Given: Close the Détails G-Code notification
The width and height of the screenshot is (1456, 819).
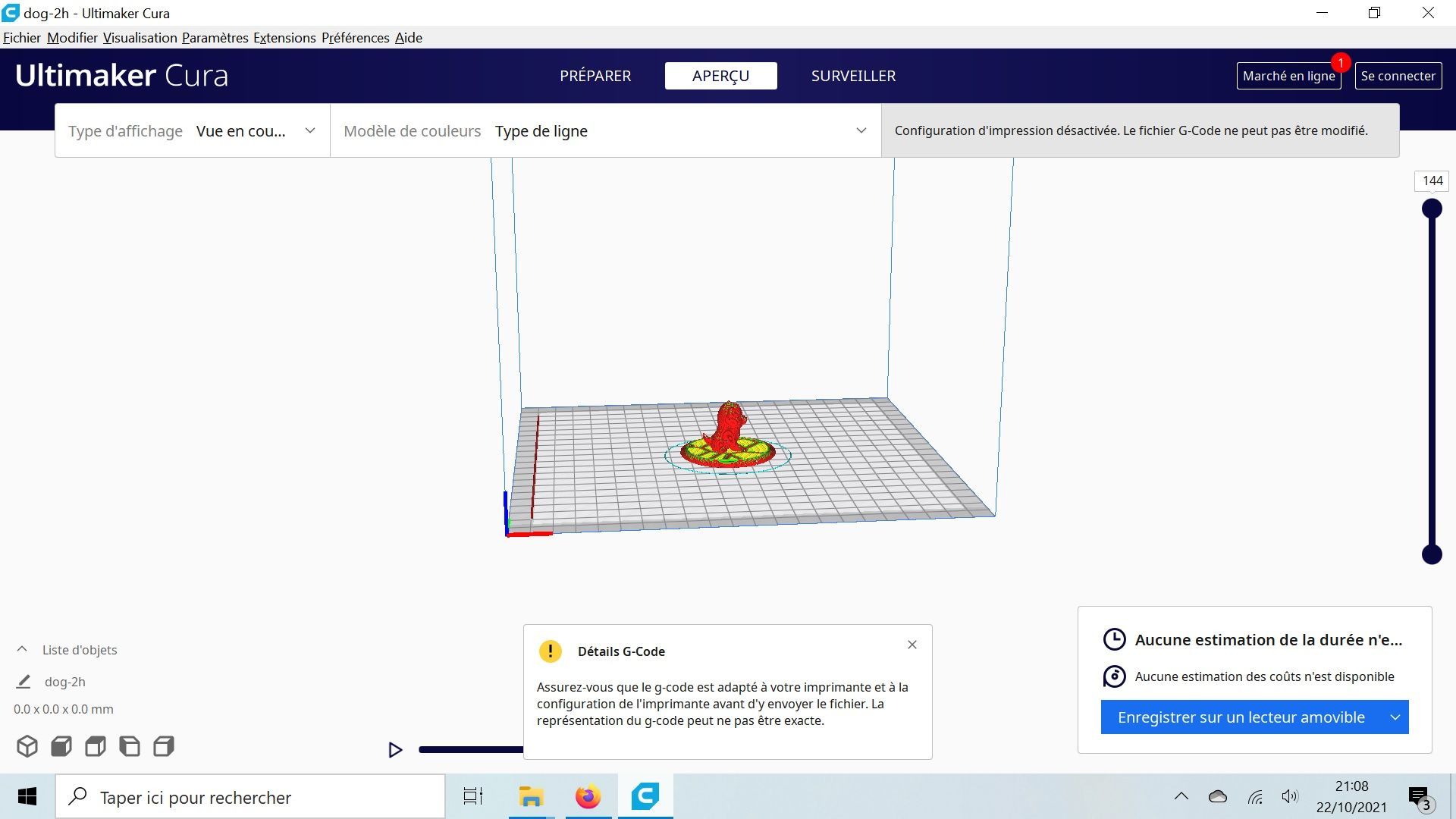Looking at the screenshot, I should click(x=912, y=645).
